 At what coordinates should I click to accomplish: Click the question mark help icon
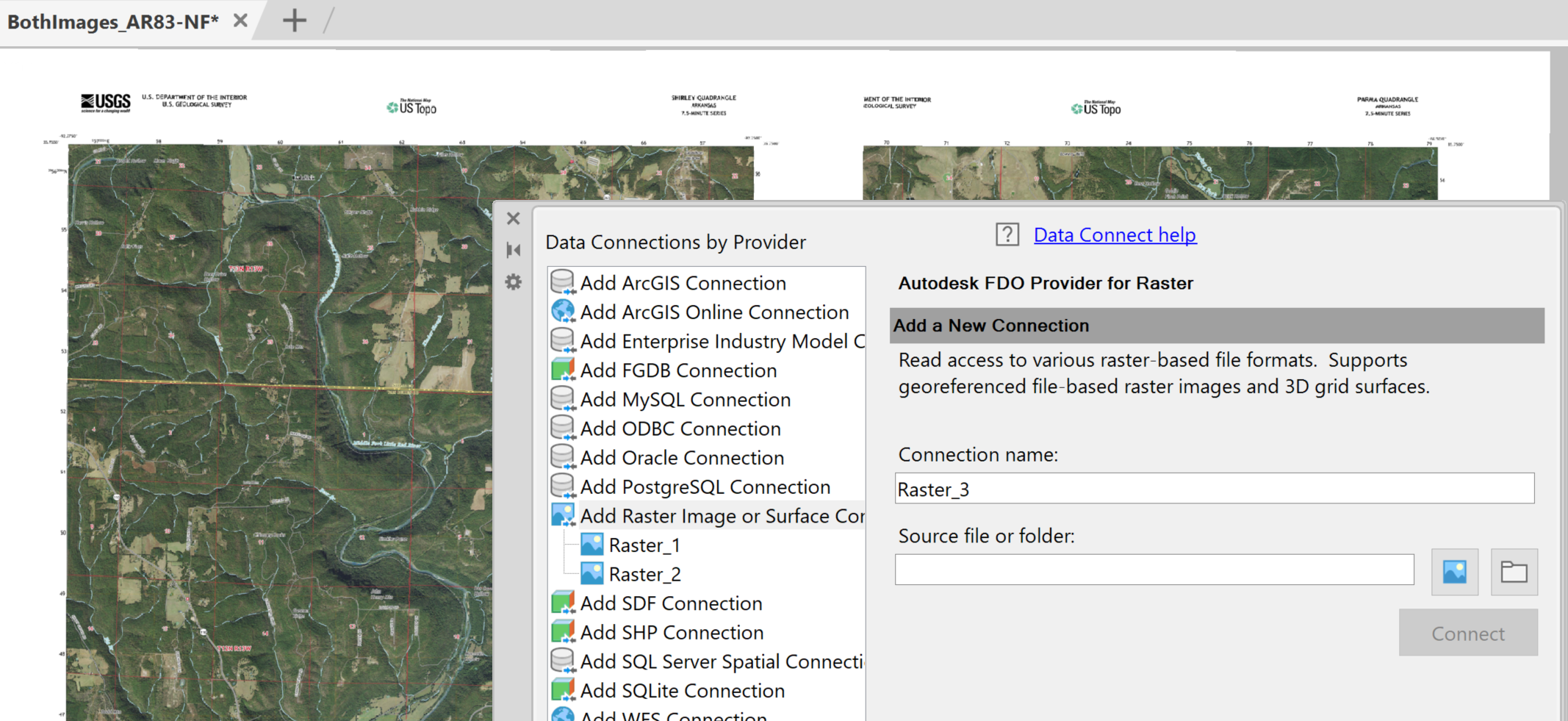coord(1007,234)
